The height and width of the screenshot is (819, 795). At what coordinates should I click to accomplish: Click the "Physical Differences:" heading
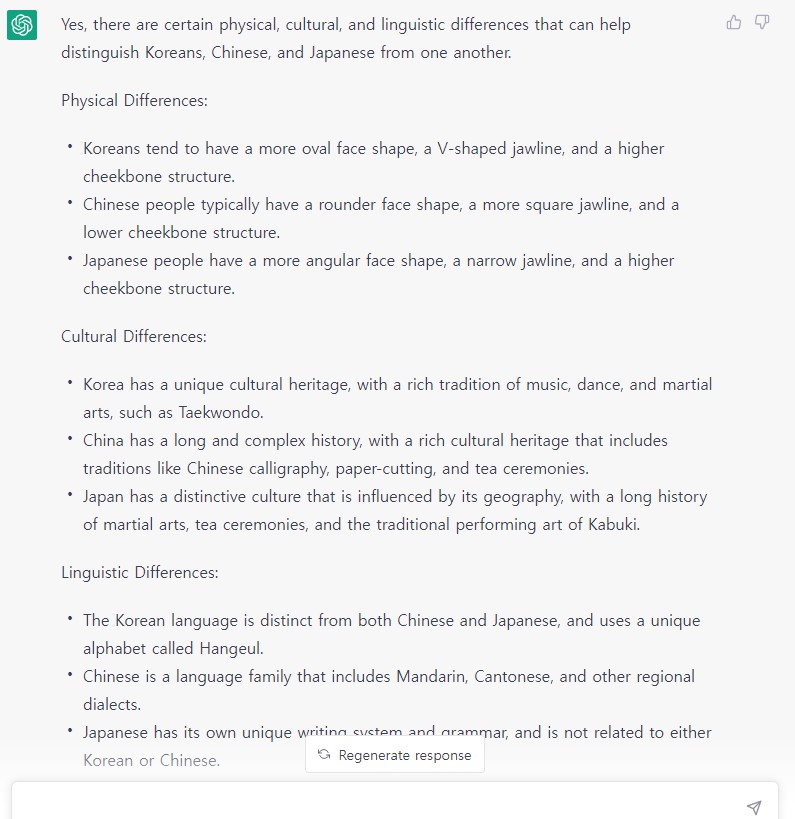click(x=134, y=101)
